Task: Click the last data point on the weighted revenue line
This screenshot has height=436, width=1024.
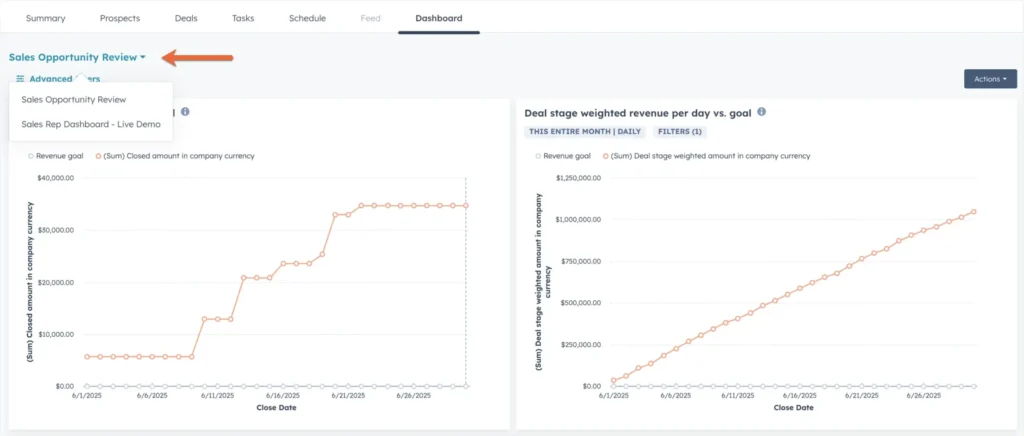Action: [x=973, y=211]
